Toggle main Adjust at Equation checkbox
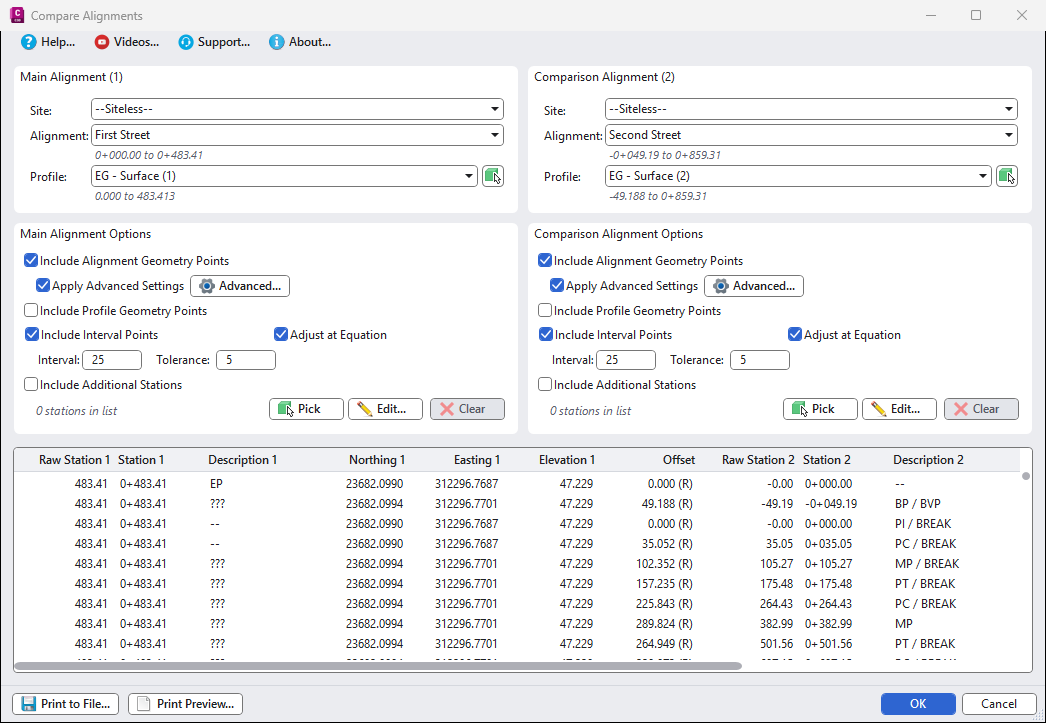 (281, 334)
